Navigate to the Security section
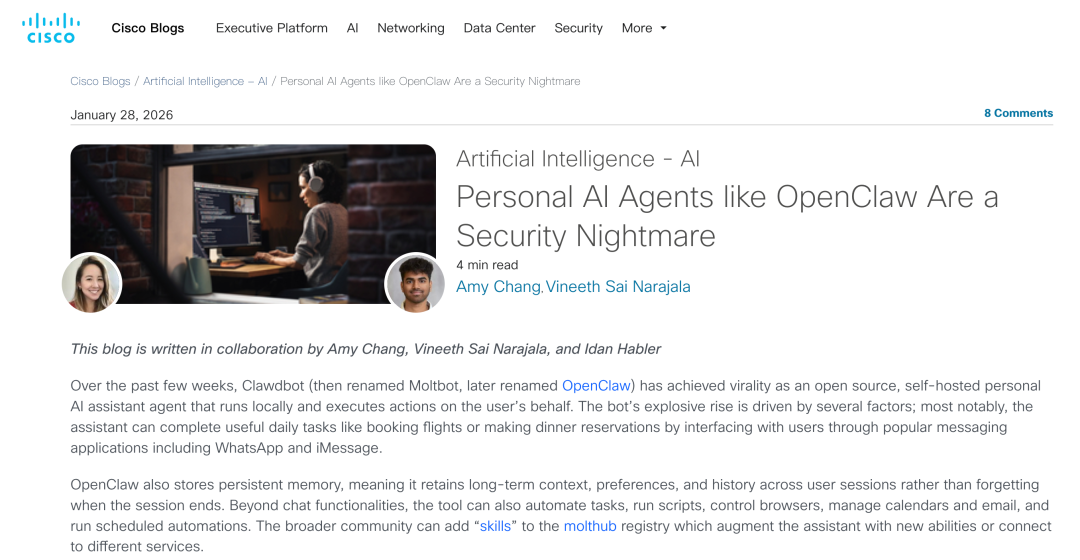This screenshot has height=560, width=1080. (x=579, y=28)
